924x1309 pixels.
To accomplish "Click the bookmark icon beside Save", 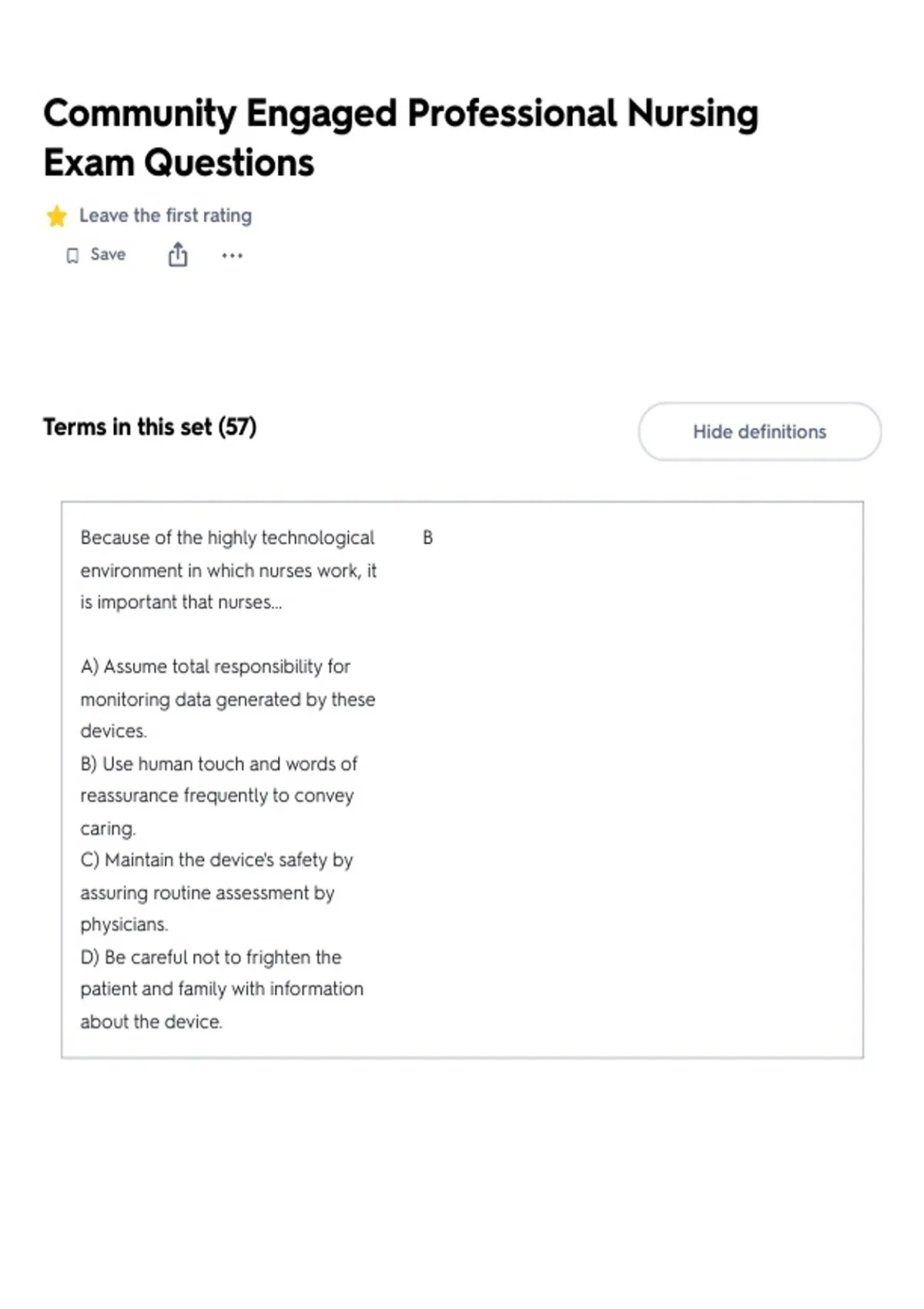I will pyautogui.click(x=72, y=256).
